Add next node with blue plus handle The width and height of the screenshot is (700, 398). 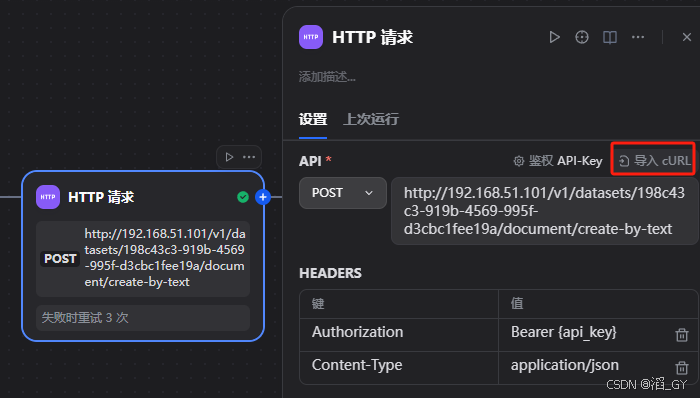[263, 197]
